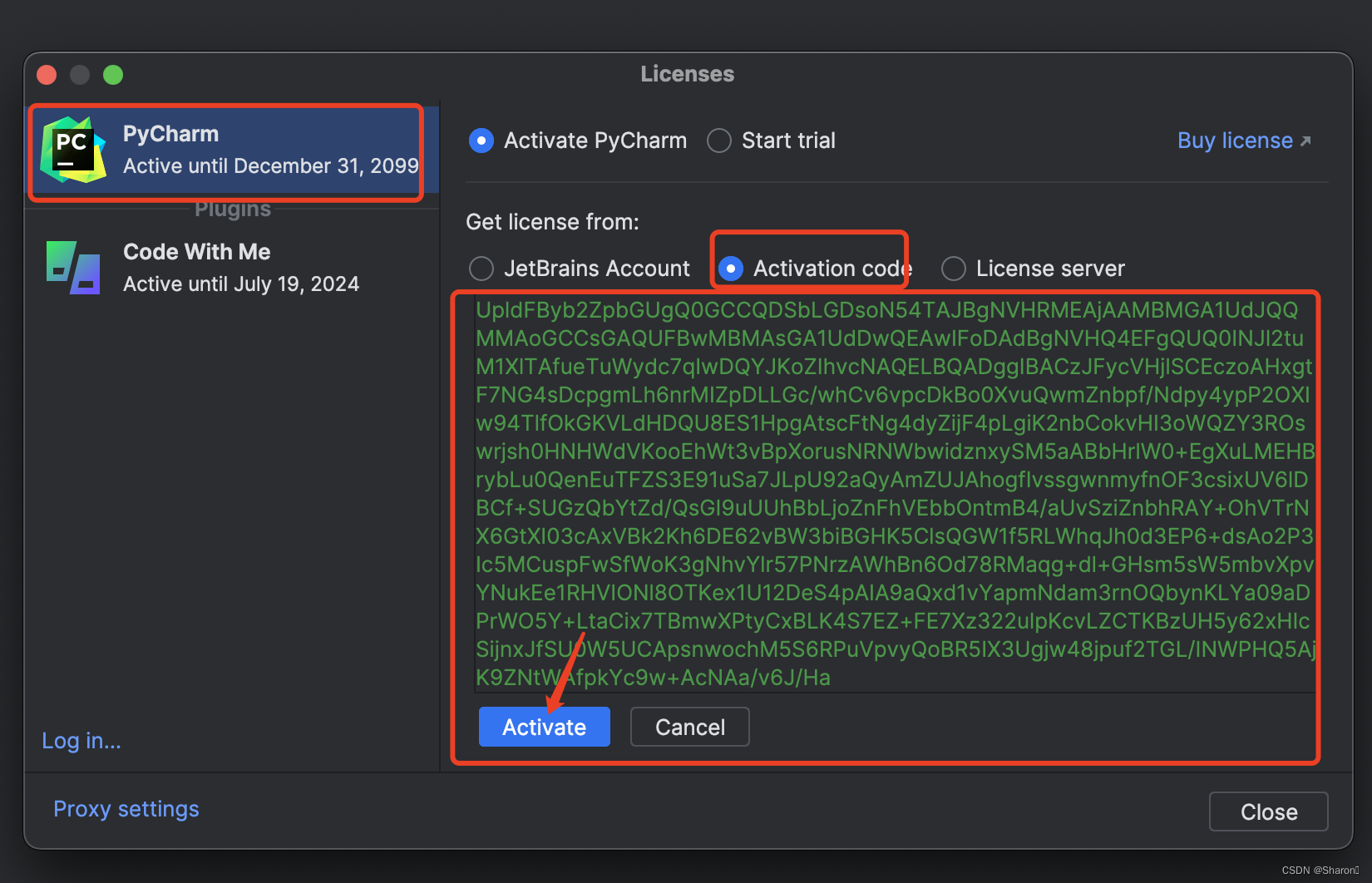Click the blue Activate button
The width and height of the screenshot is (1372, 883).
[545, 728]
